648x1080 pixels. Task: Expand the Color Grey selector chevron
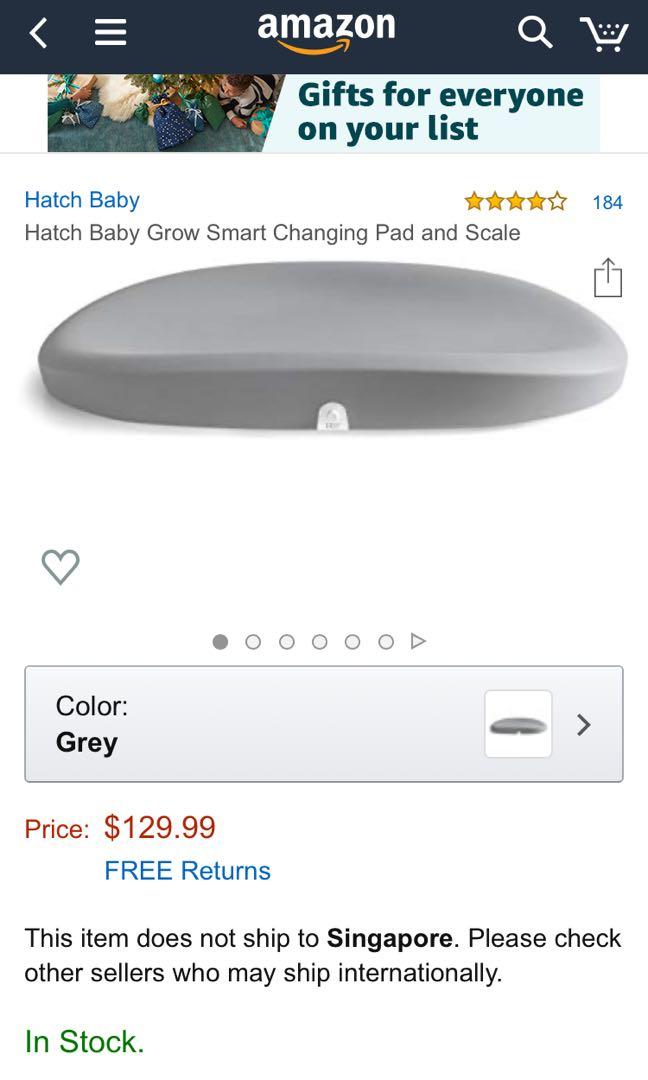click(x=584, y=725)
